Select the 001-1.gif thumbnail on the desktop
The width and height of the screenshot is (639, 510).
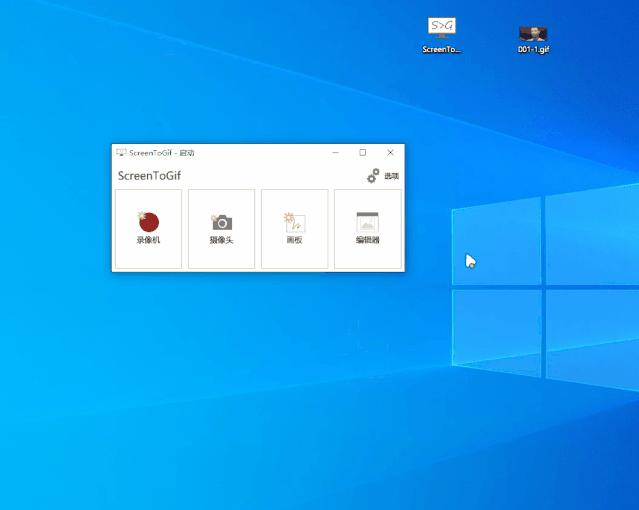tap(533, 33)
